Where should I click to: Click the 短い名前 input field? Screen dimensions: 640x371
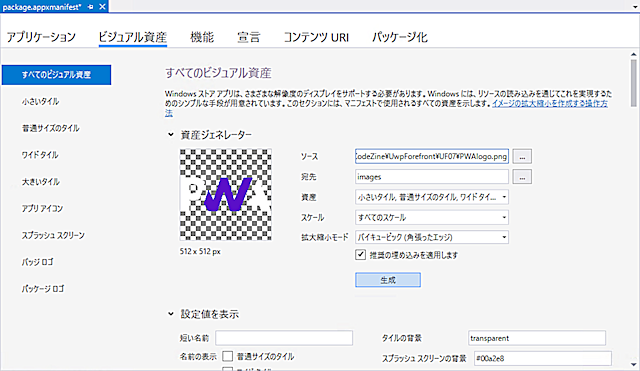click(x=284, y=338)
